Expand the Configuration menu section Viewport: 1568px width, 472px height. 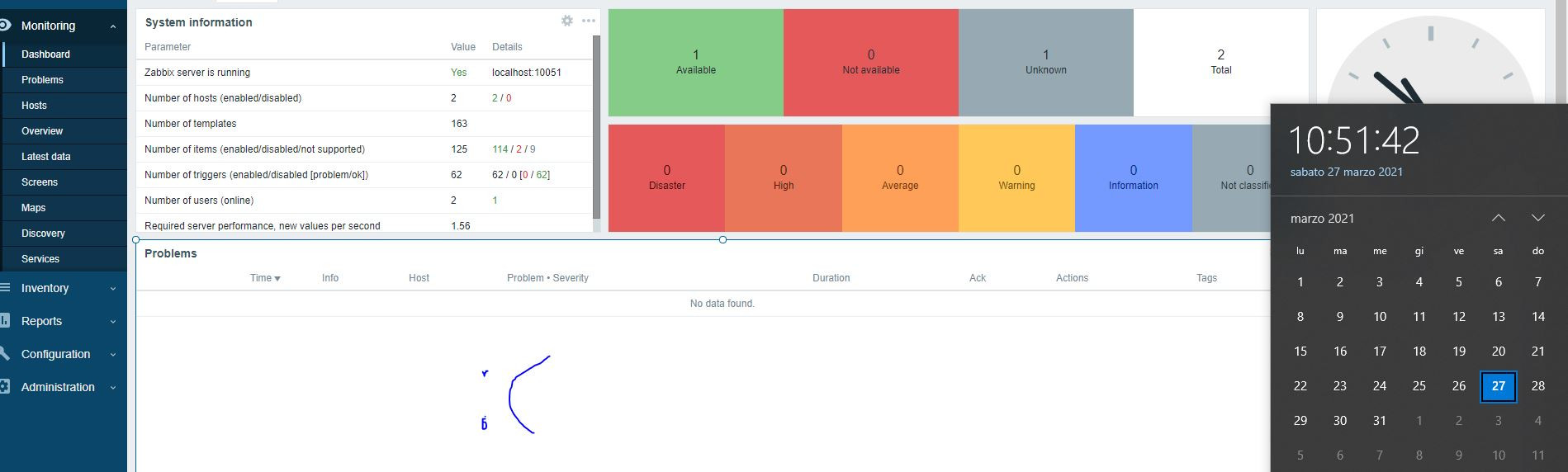click(x=113, y=355)
